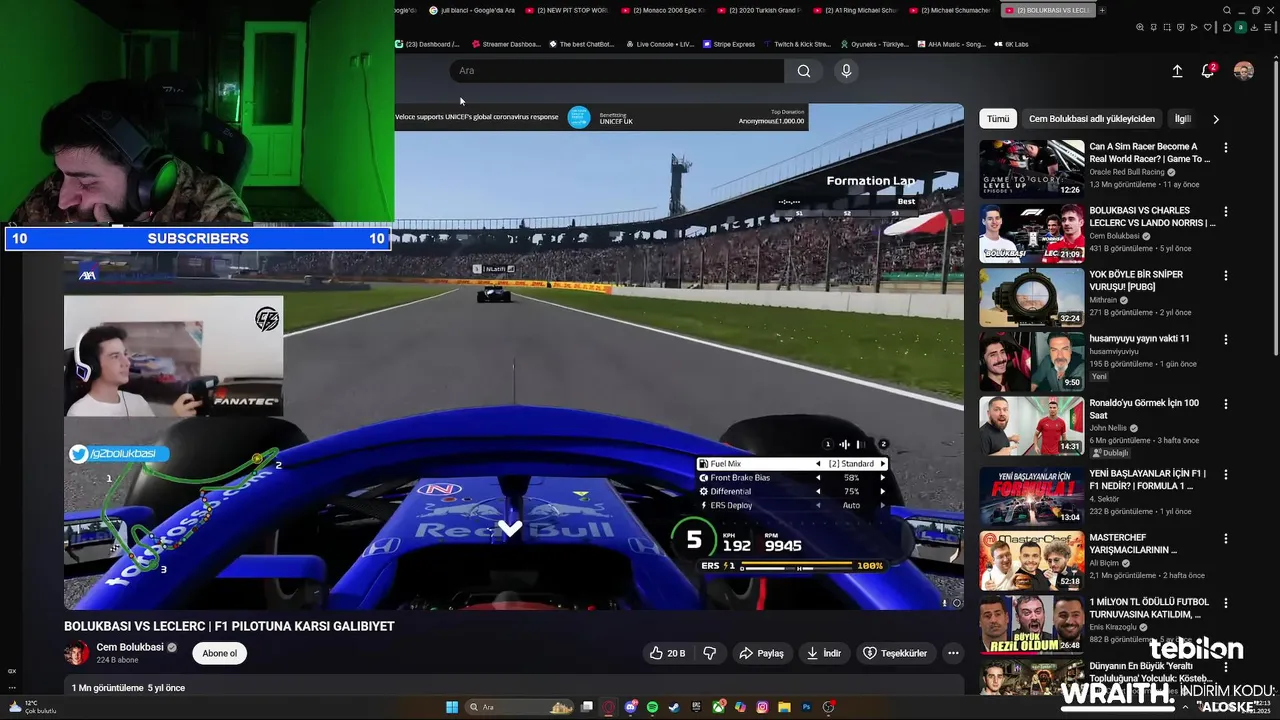Open AHA Music bookmark
1280x720 pixels.
(x=951, y=44)
